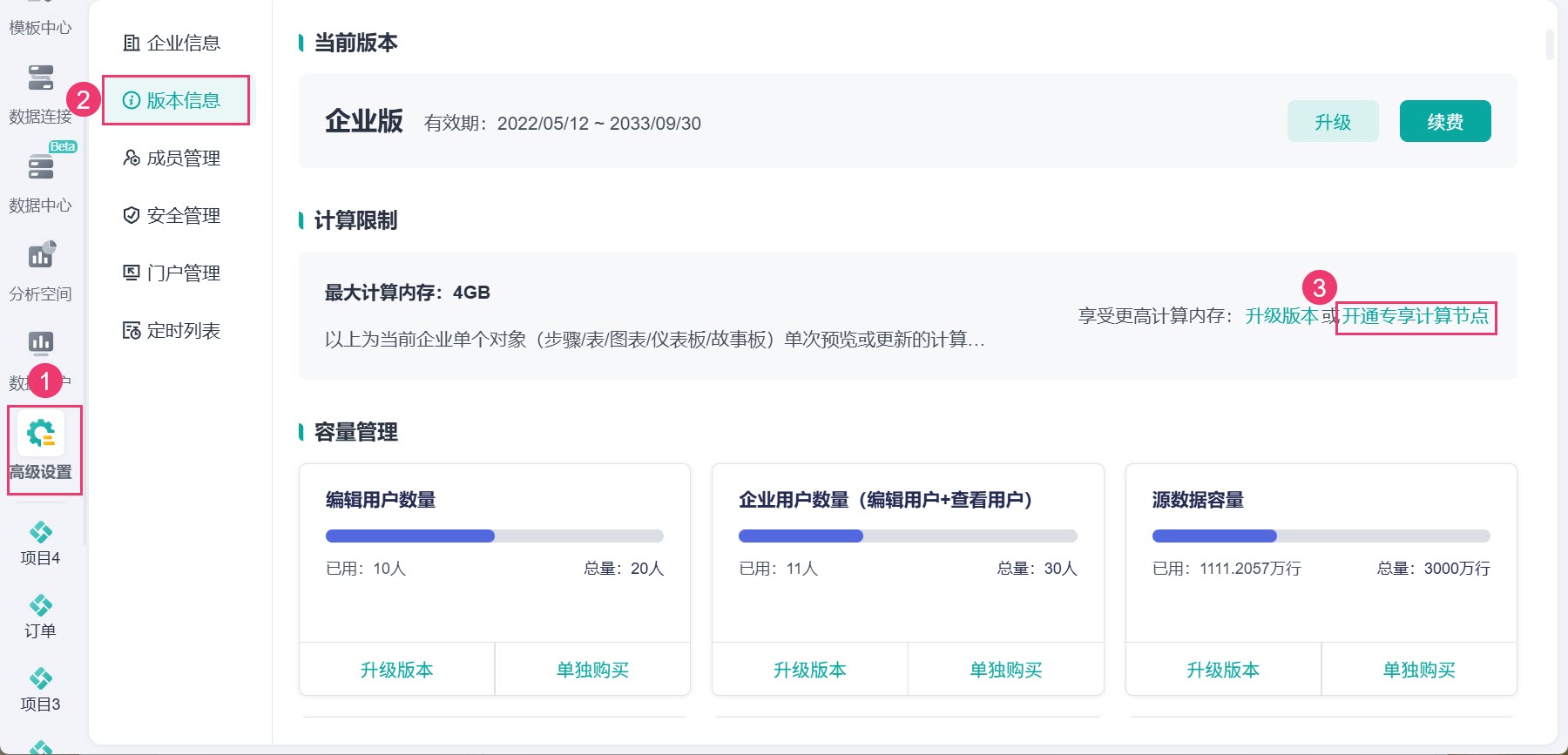
Task: Click the 升级 button for 企业版
Action: [1333, 121]
